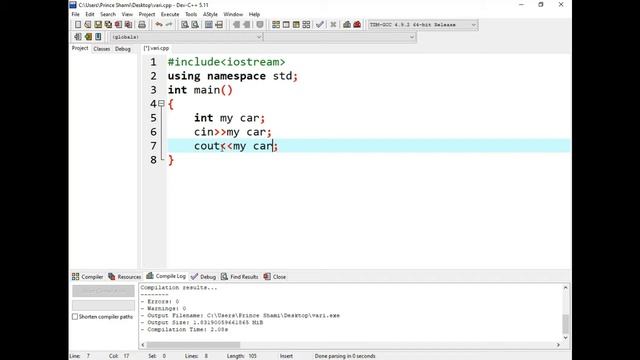640x360 pixels.
Task: Open the Resources bottom panel tab
Action: (x=124, y=277)
